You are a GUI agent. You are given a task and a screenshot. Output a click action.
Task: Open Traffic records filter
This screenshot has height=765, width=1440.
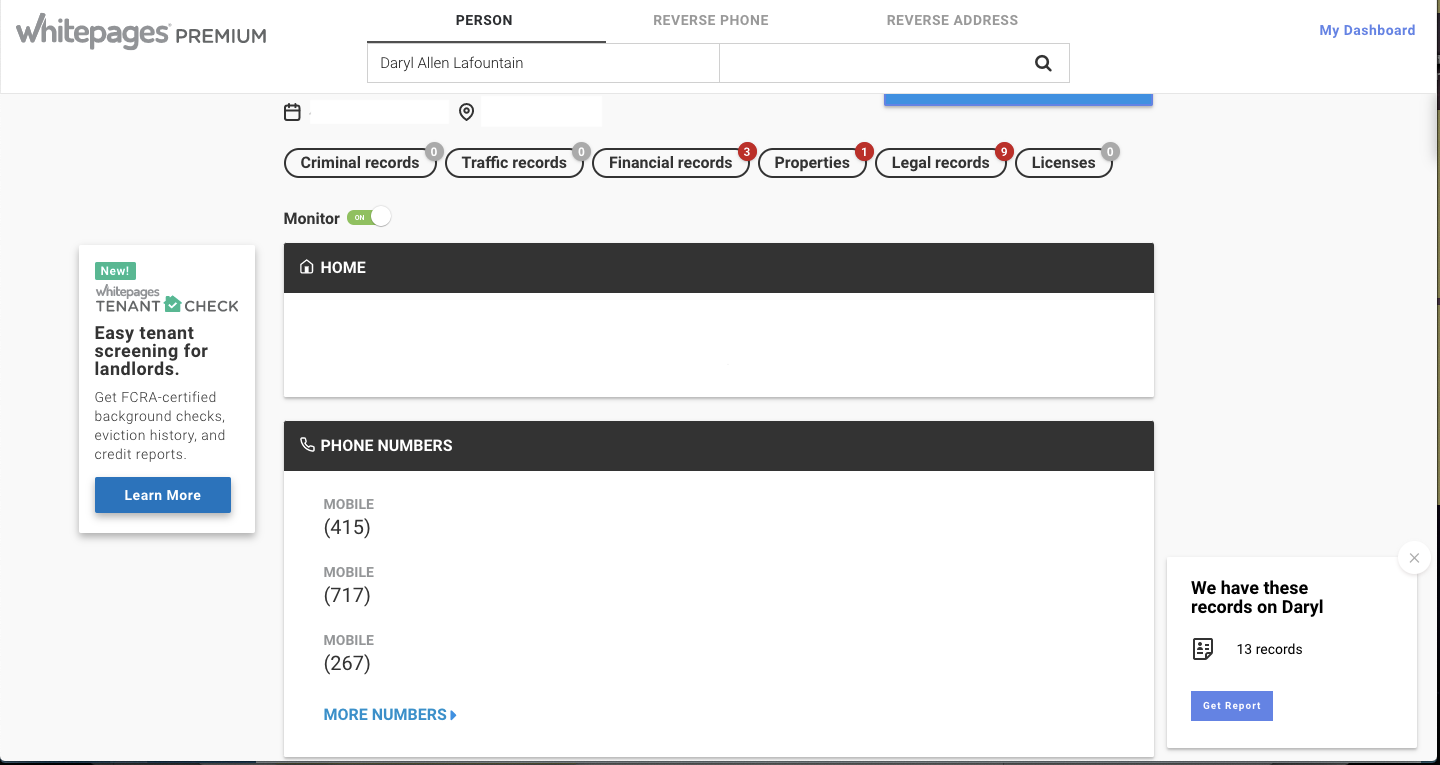point(514,163)
